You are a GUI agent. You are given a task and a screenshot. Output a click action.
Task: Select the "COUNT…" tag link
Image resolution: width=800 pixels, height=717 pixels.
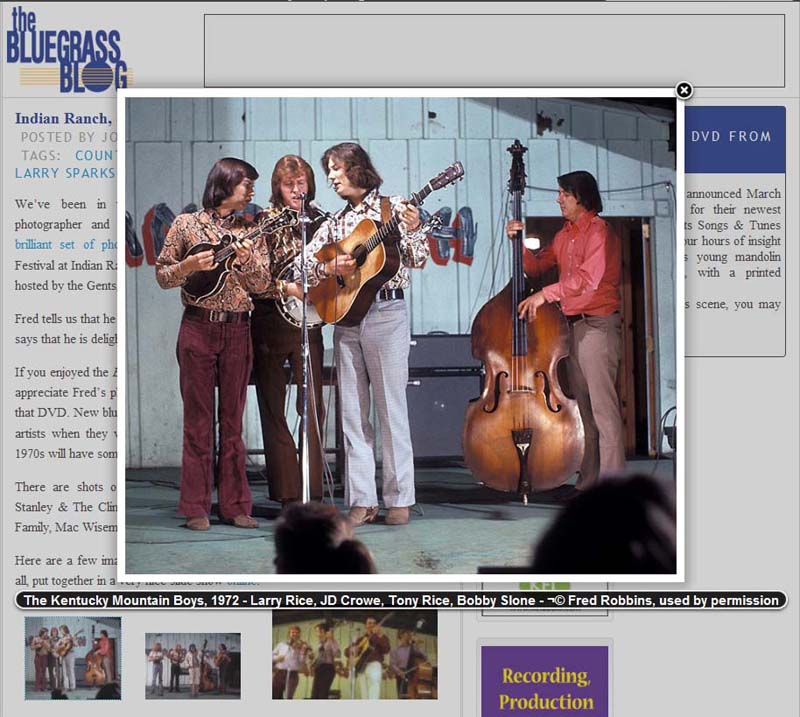(x=96, y=155)
